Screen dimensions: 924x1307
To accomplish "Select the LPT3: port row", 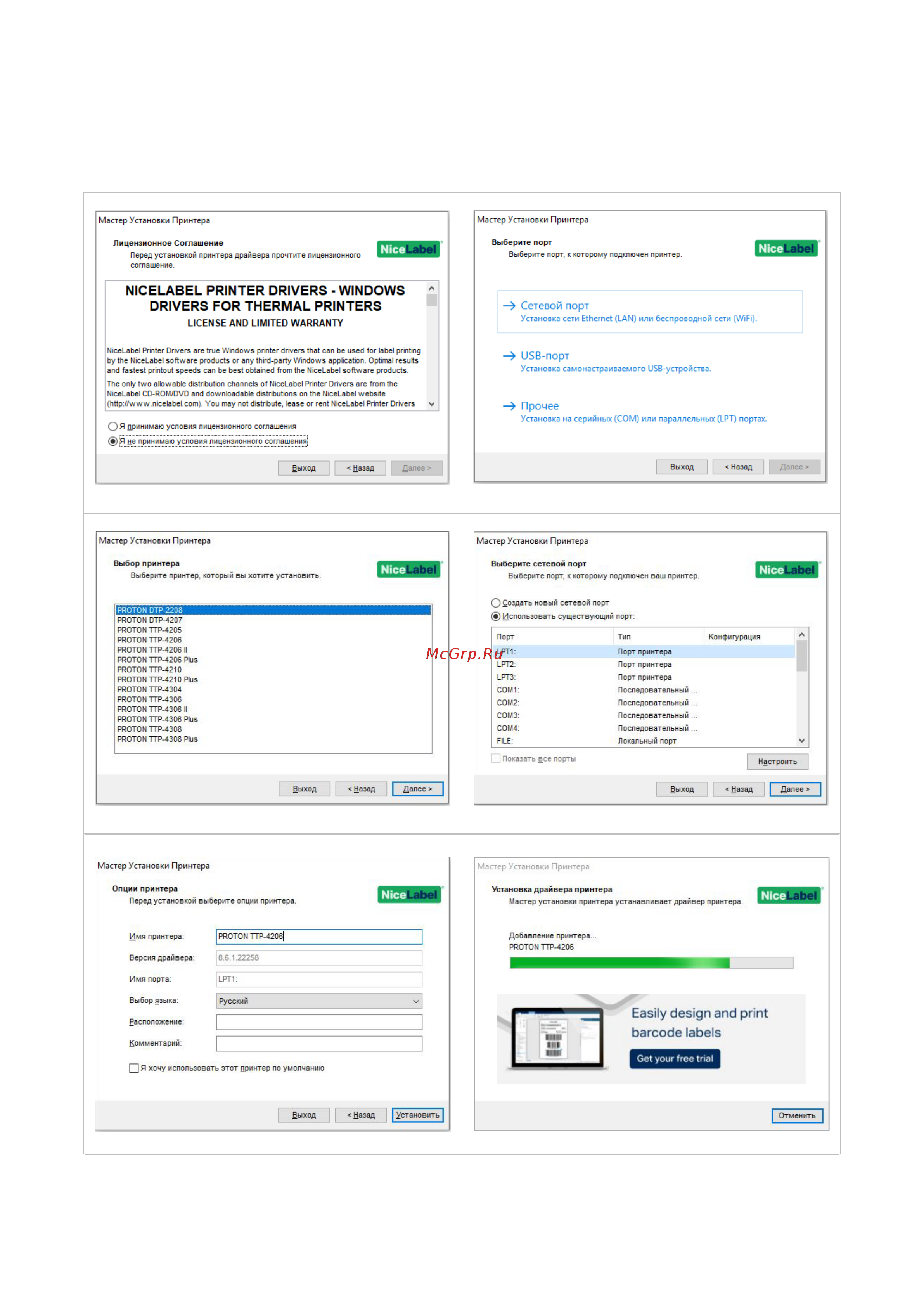I will 643,677.
